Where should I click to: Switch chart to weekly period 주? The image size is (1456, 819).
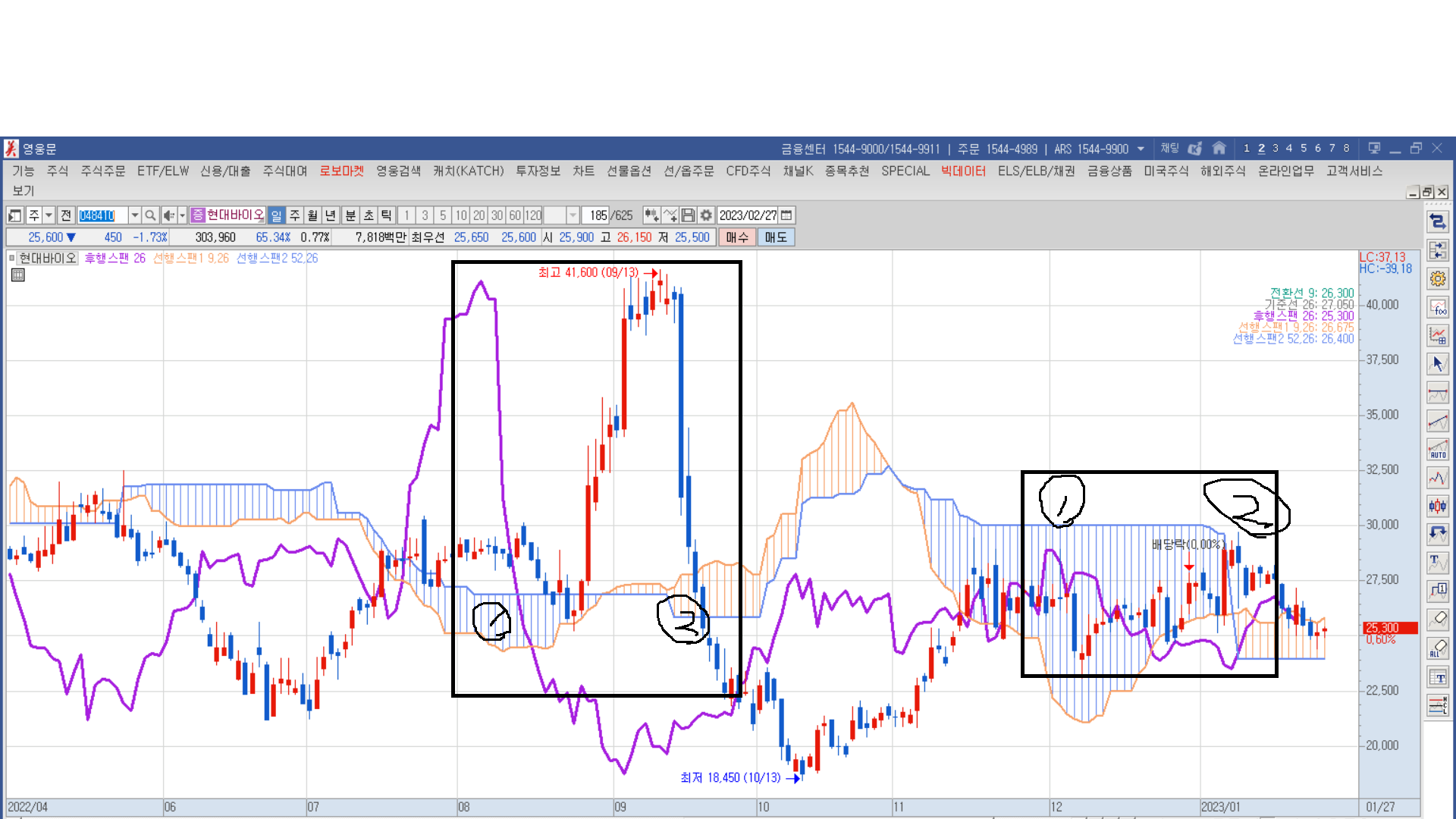click(x=295, y=215)
